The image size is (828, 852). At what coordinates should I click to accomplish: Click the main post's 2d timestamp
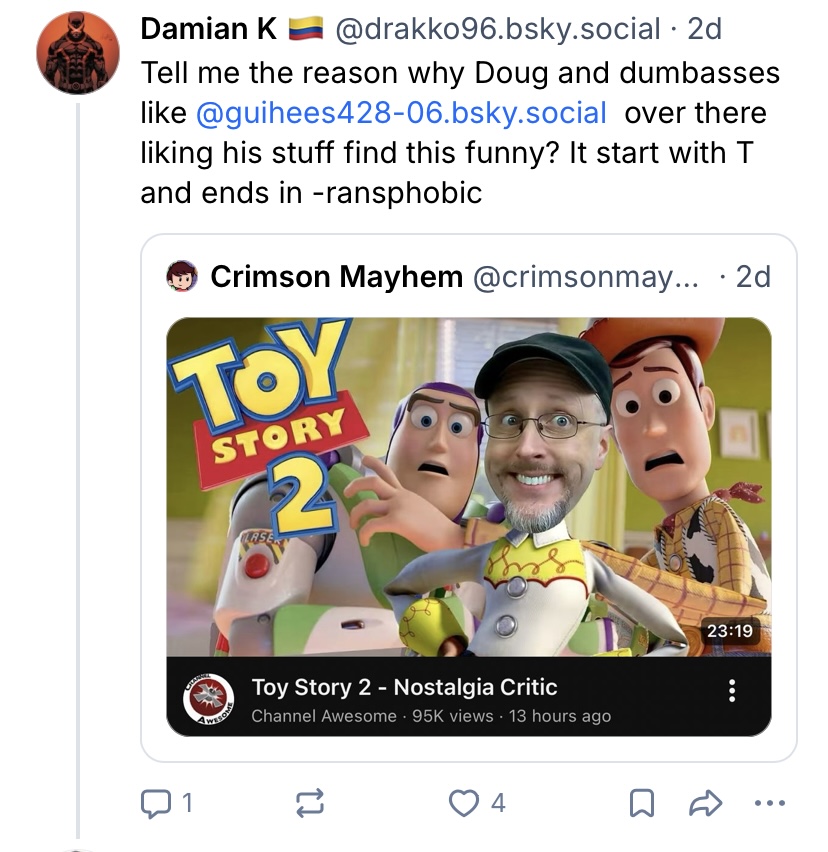tap(705, 28)
